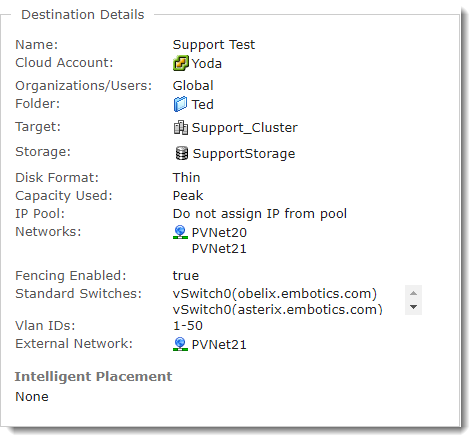Click the Ted folder name
Image resolution: width=476 pixels, height=442 pixels.
[x=203, y=104]
